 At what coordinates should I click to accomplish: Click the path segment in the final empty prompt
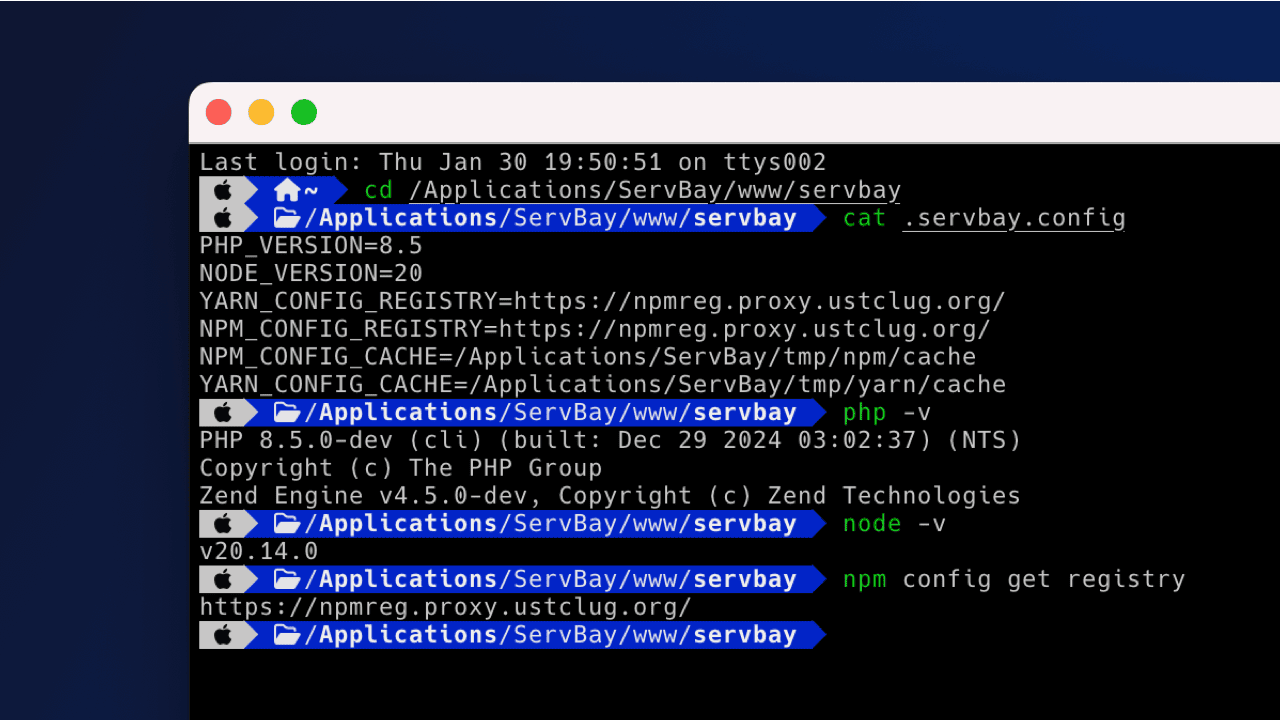pos(550,635)
